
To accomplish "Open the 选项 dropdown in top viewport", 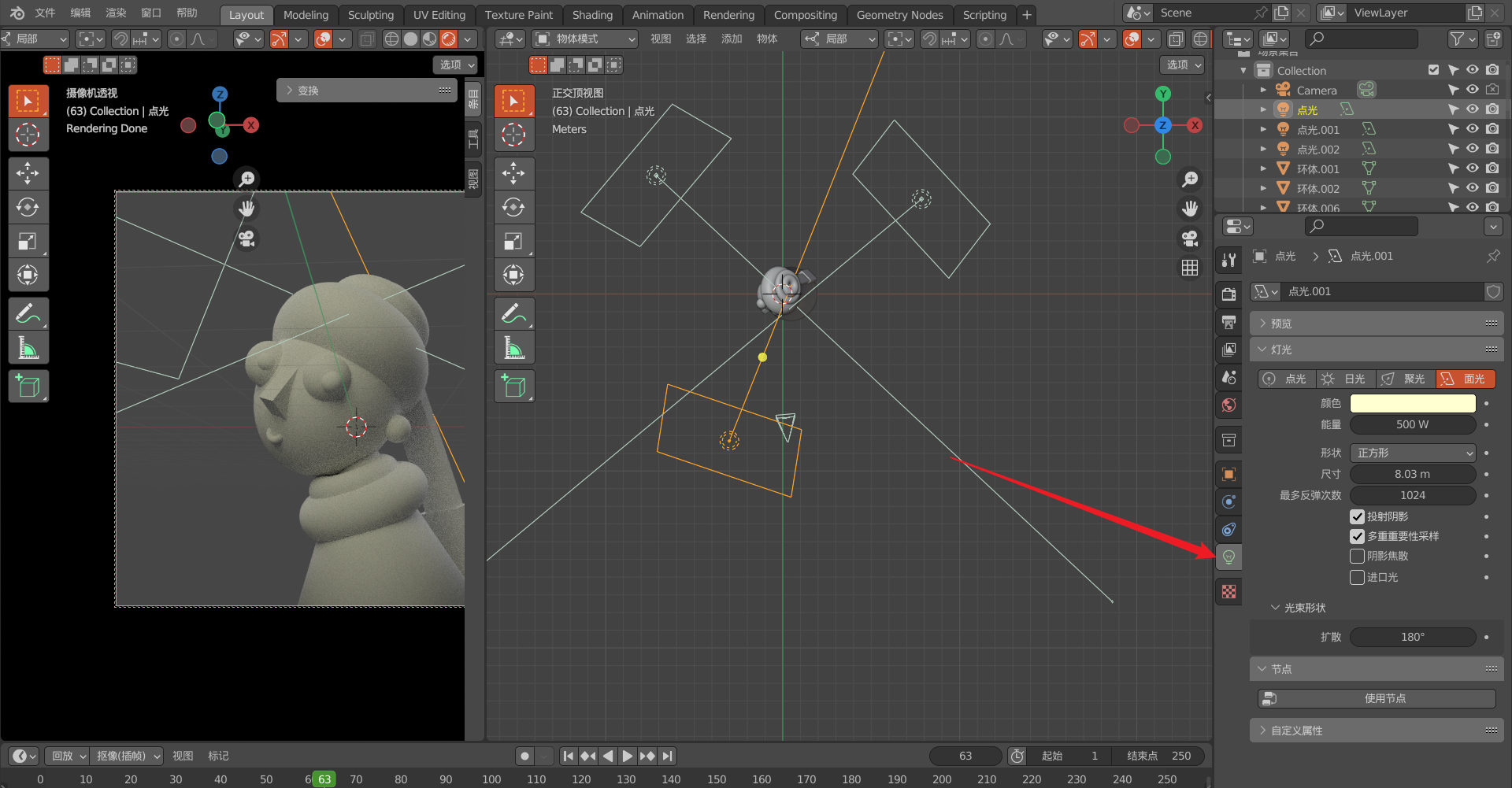I will tap(1184, 65).
